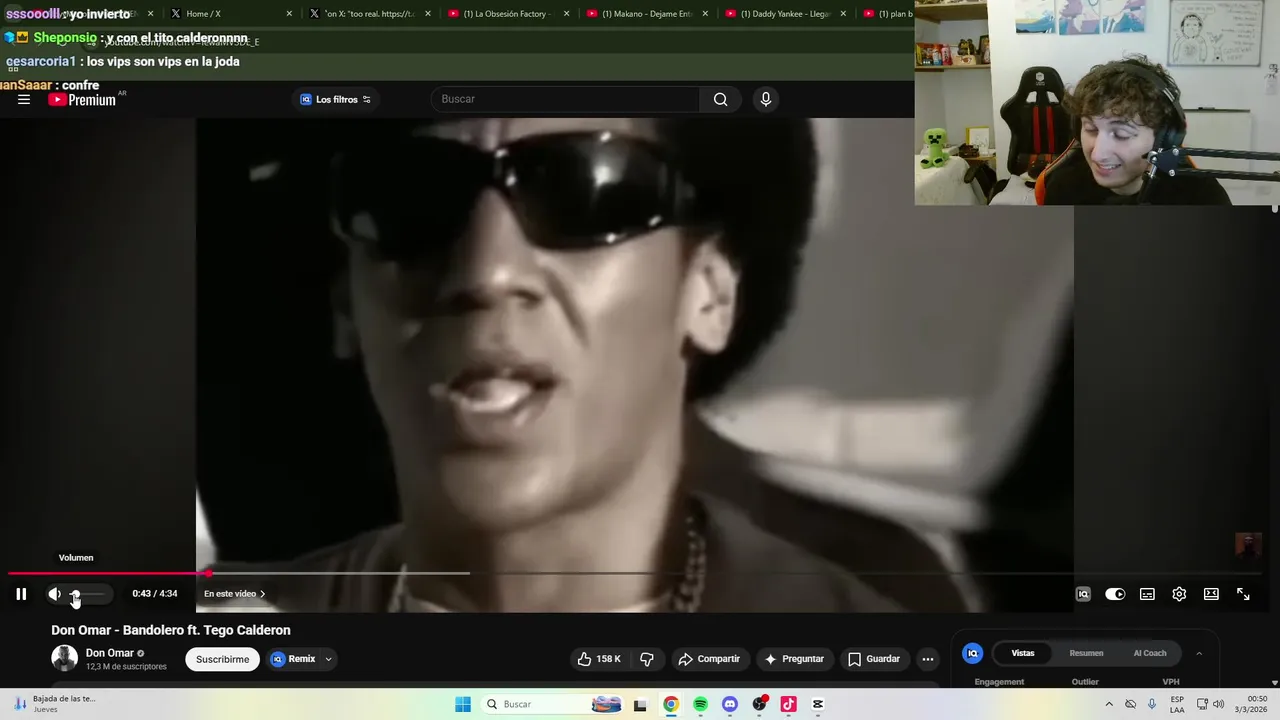The width and height of the screenshot is (1280, 720).
Task: Show hidden system tray icons
Action: (1108, 704)
